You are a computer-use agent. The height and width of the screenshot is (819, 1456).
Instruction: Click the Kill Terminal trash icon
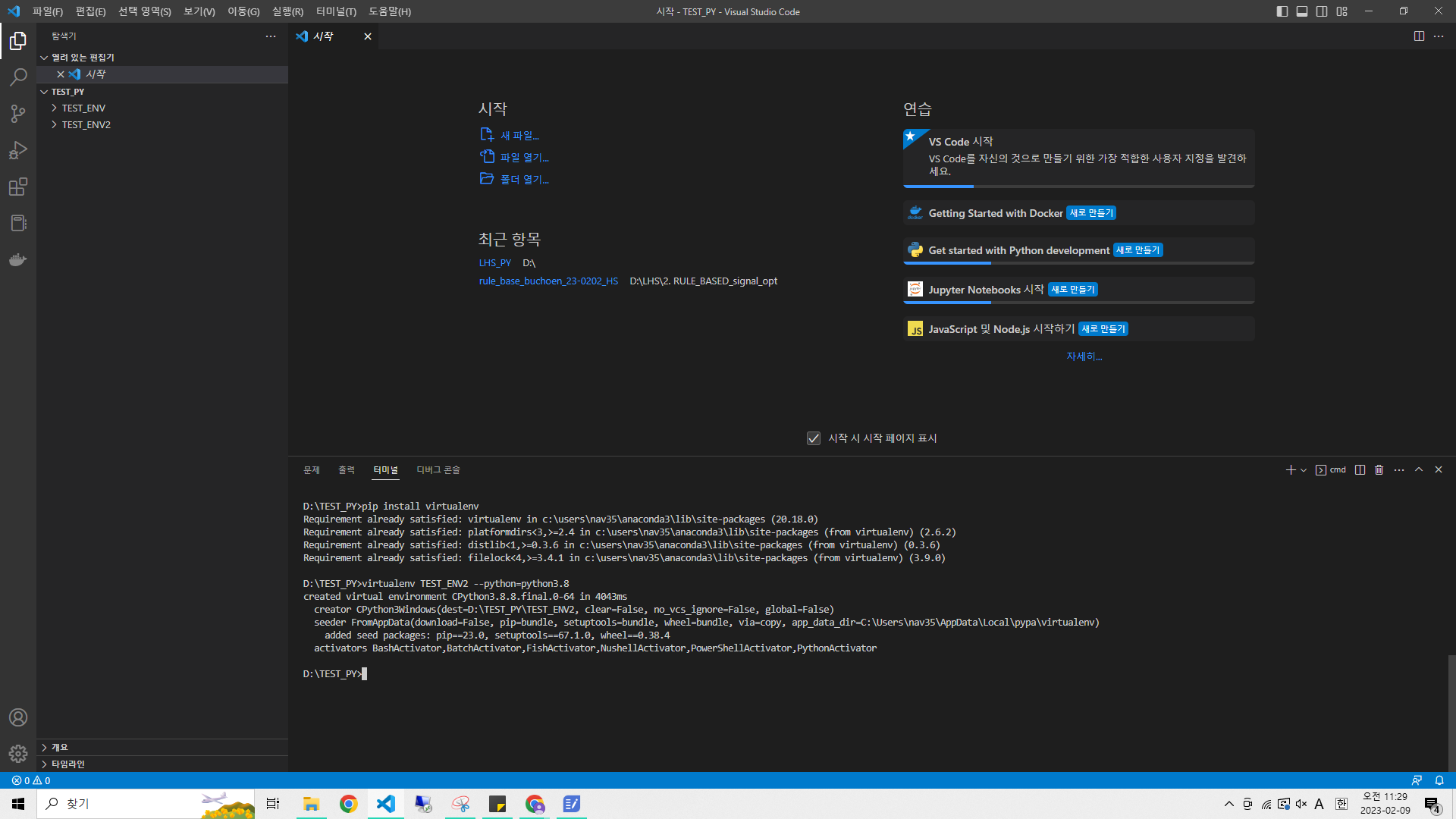click(1379, 470)
